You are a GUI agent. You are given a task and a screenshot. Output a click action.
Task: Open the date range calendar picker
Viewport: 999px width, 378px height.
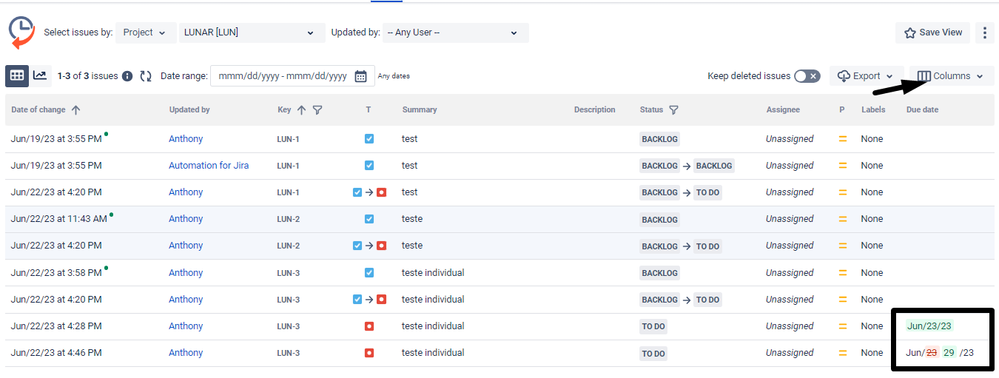tap(361, 76)
